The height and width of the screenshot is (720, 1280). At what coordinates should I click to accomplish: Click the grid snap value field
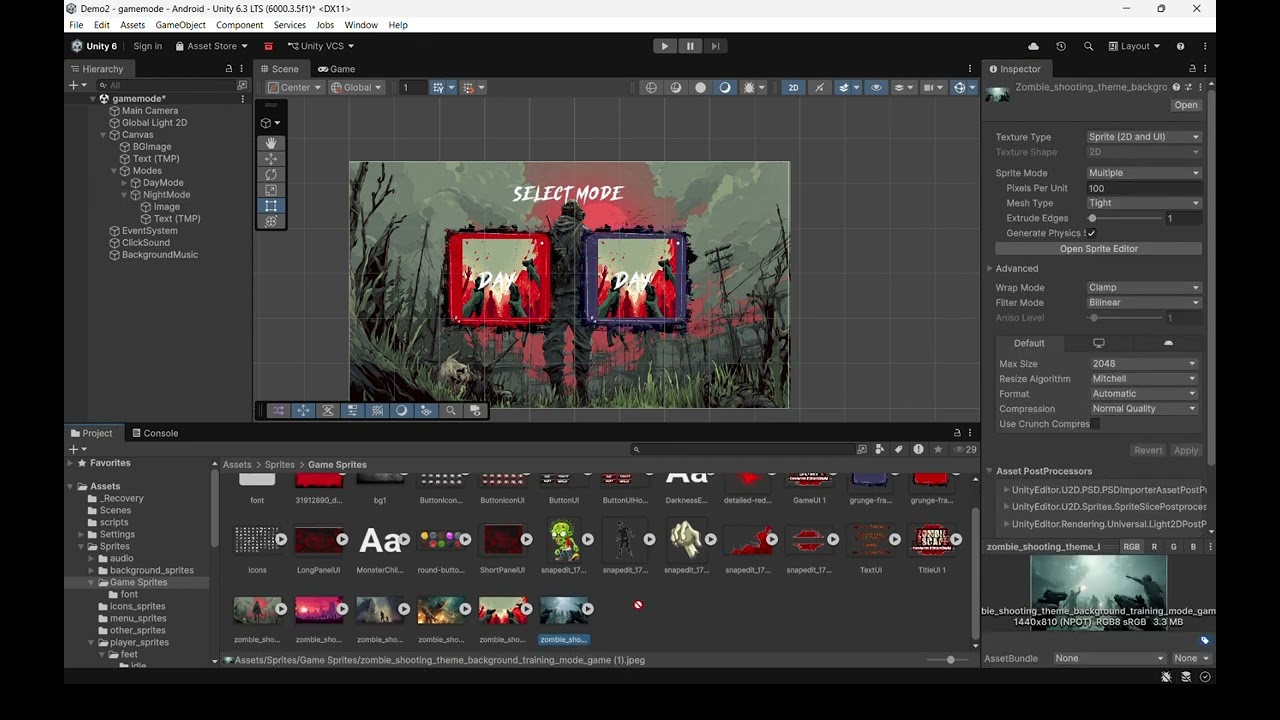click(411, 87)
